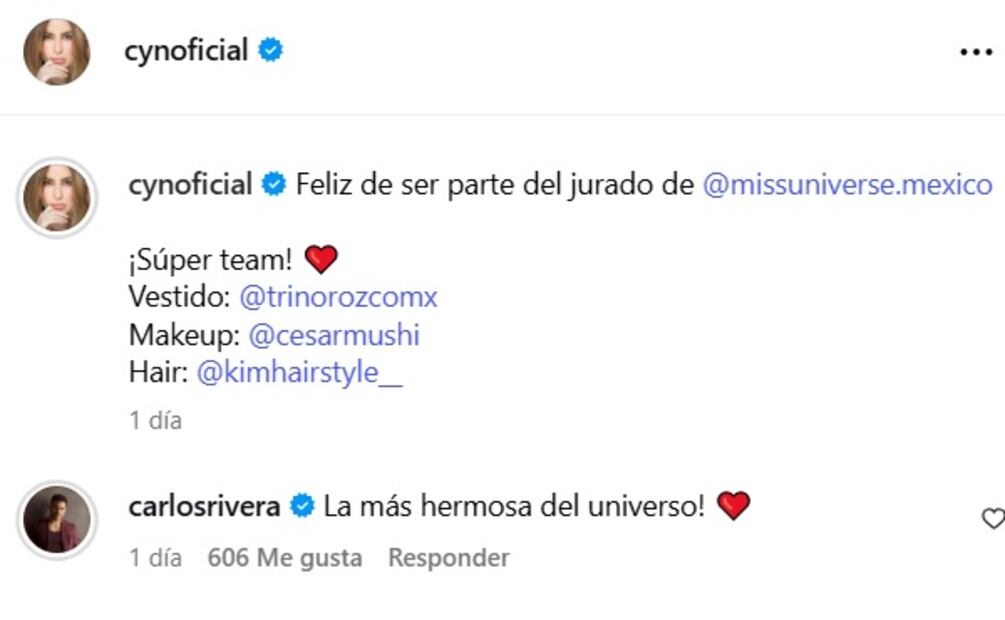Click the cynoficial avatar beside the caption
This screenshot has width=1005, height=620.
point(57,197)
